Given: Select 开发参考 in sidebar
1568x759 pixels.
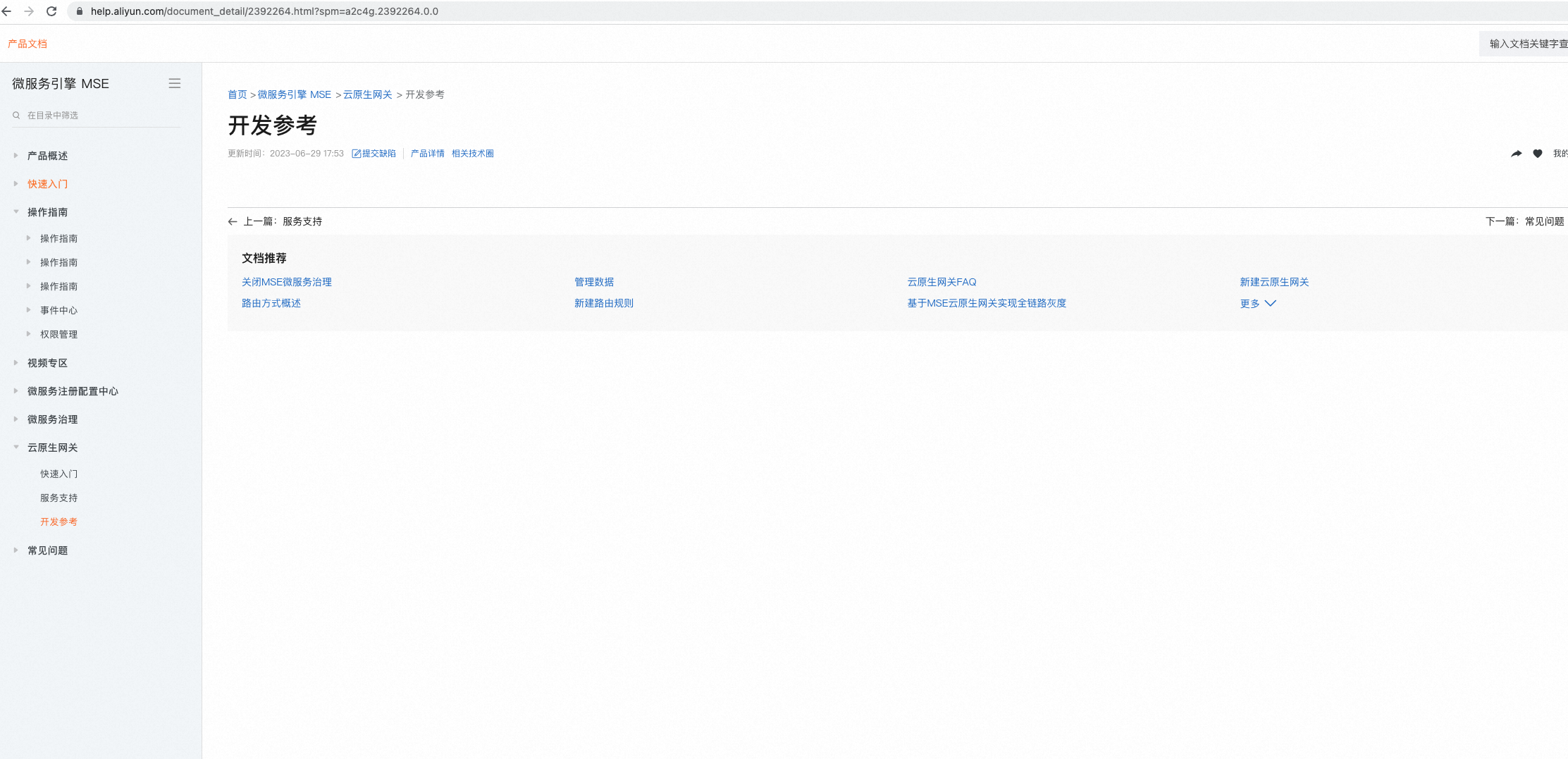Looking at the screenshot, I should [58, 522].
